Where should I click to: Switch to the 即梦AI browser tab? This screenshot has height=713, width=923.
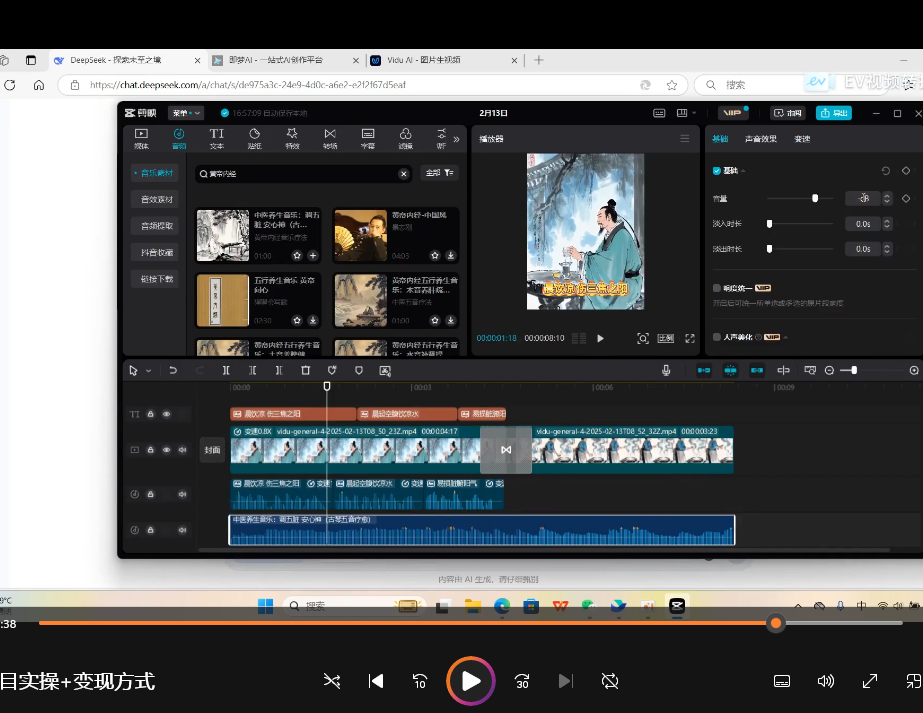(285, 60)
